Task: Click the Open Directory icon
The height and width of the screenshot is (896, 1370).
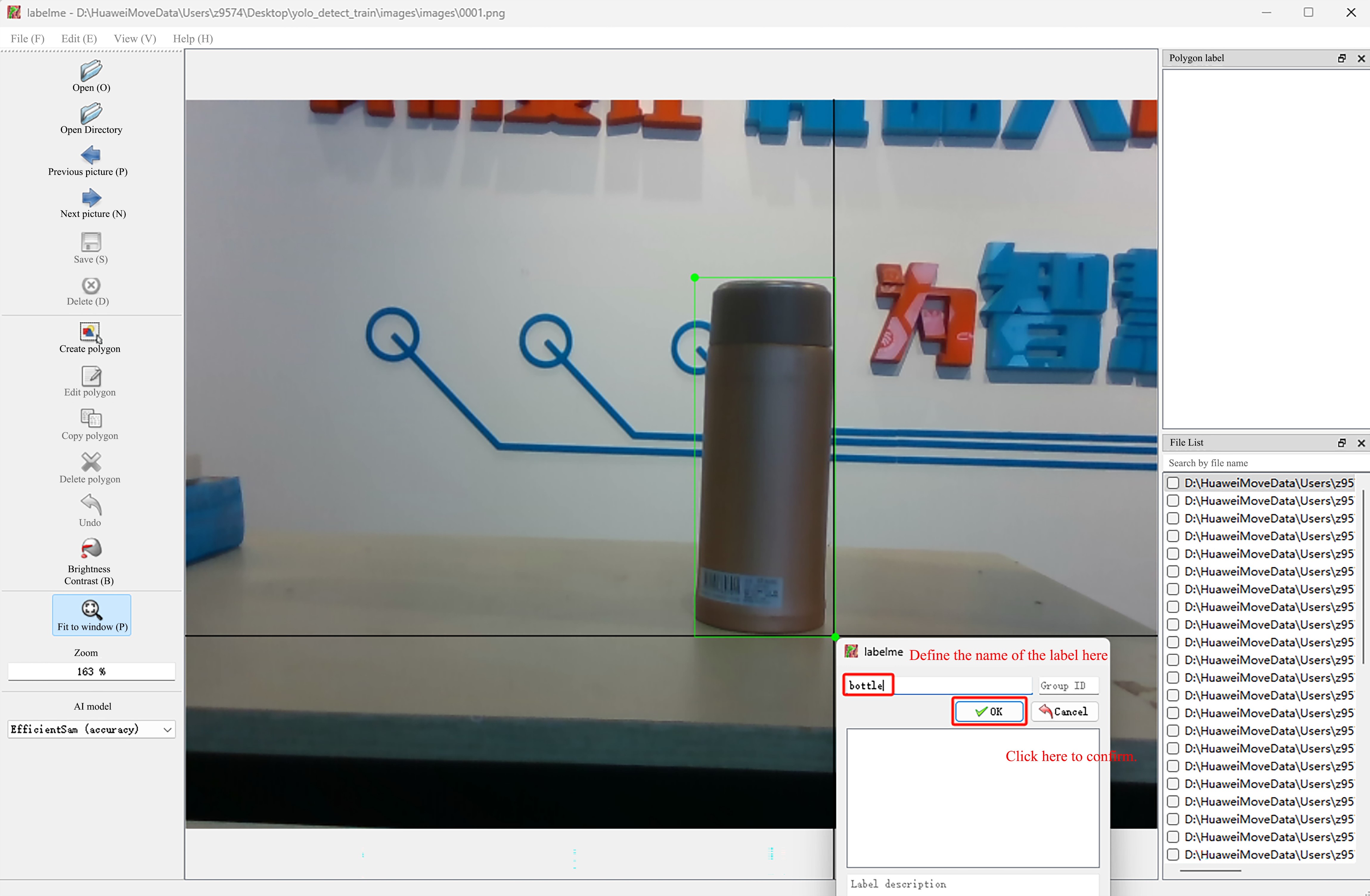Action: (91, 114)
